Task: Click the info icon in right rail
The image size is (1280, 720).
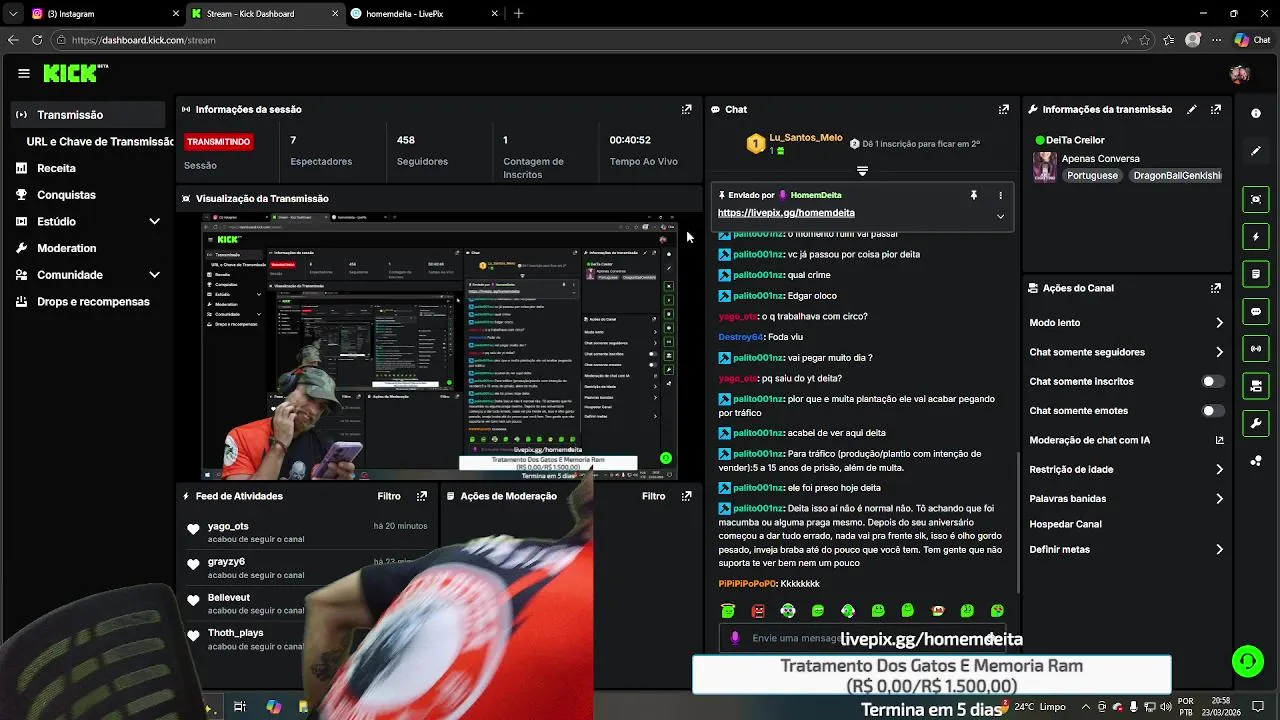Action: pyautogui.click(x=1256, y=113)
